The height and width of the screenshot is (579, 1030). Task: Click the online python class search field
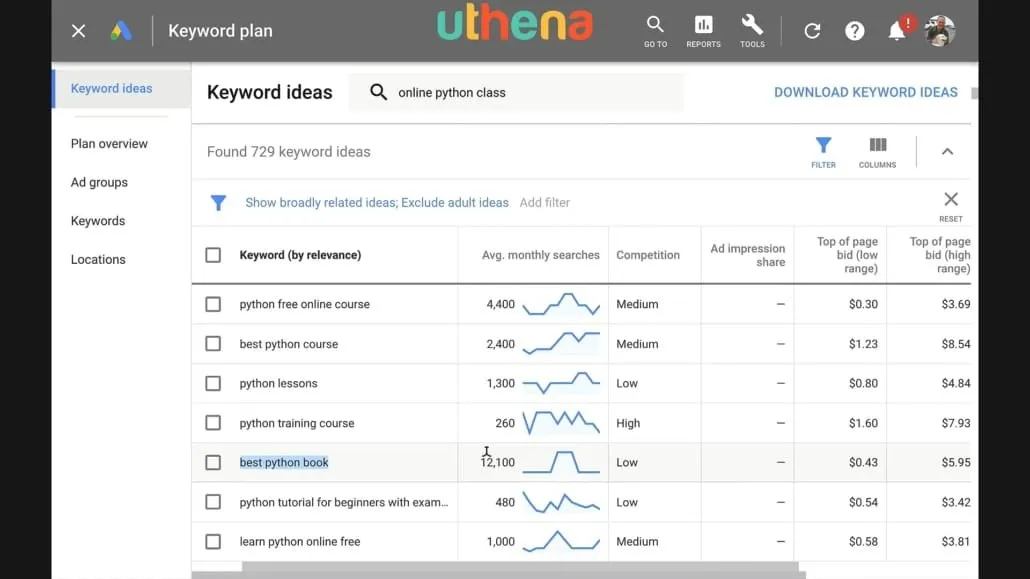pos(516,93)
